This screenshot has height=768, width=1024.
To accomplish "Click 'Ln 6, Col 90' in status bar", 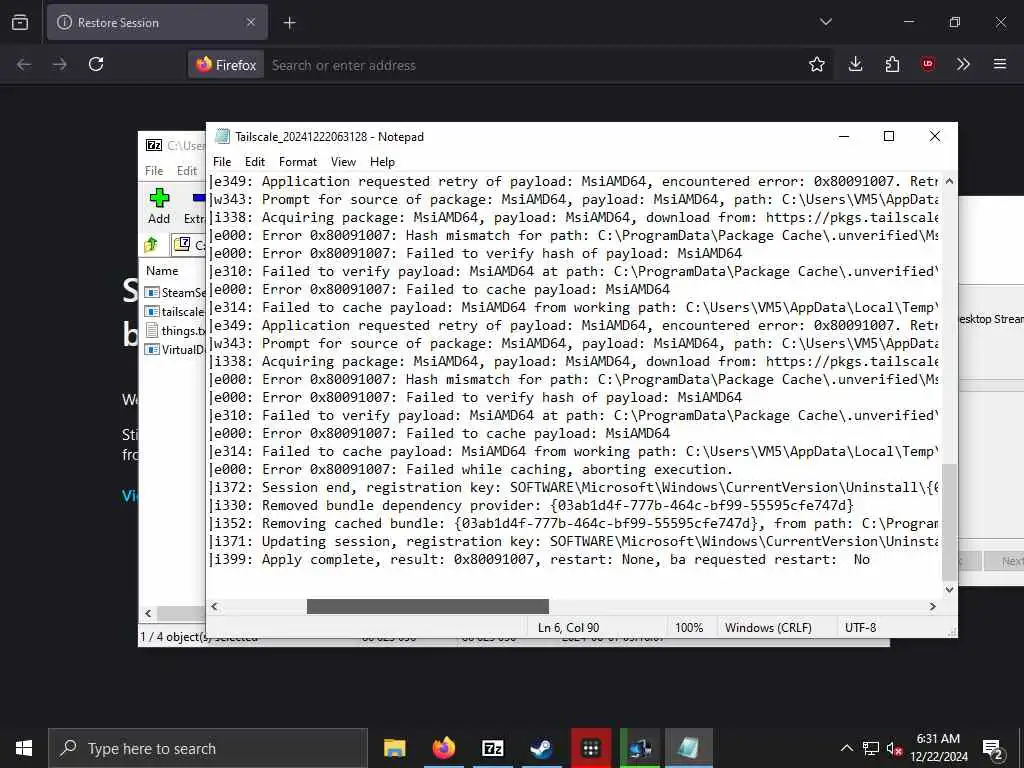I will pyautogui.click(x=568, y=628).
